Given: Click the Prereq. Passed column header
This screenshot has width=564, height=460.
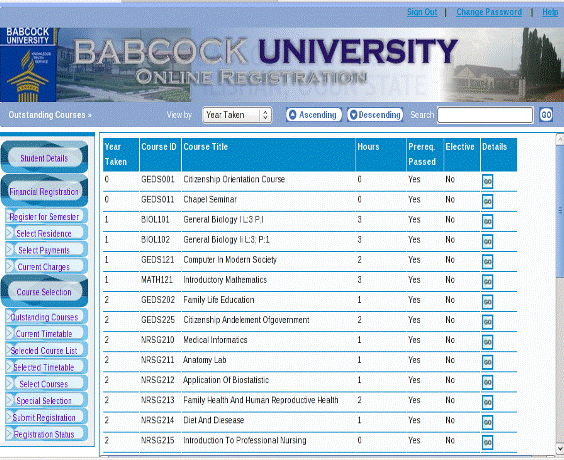Looking at the screenshot, I should [425, 154].
